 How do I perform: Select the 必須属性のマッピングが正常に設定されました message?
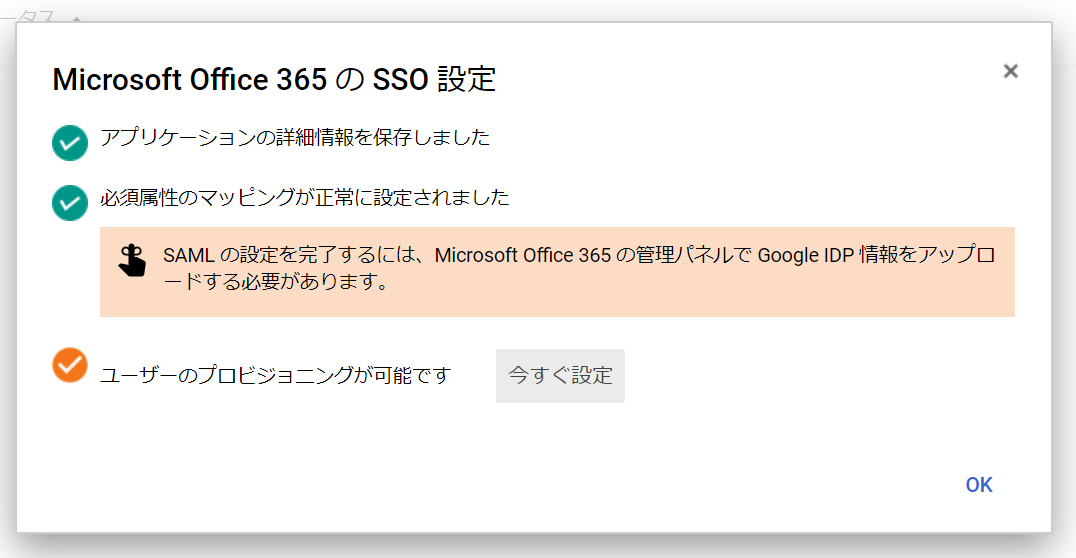305,198
